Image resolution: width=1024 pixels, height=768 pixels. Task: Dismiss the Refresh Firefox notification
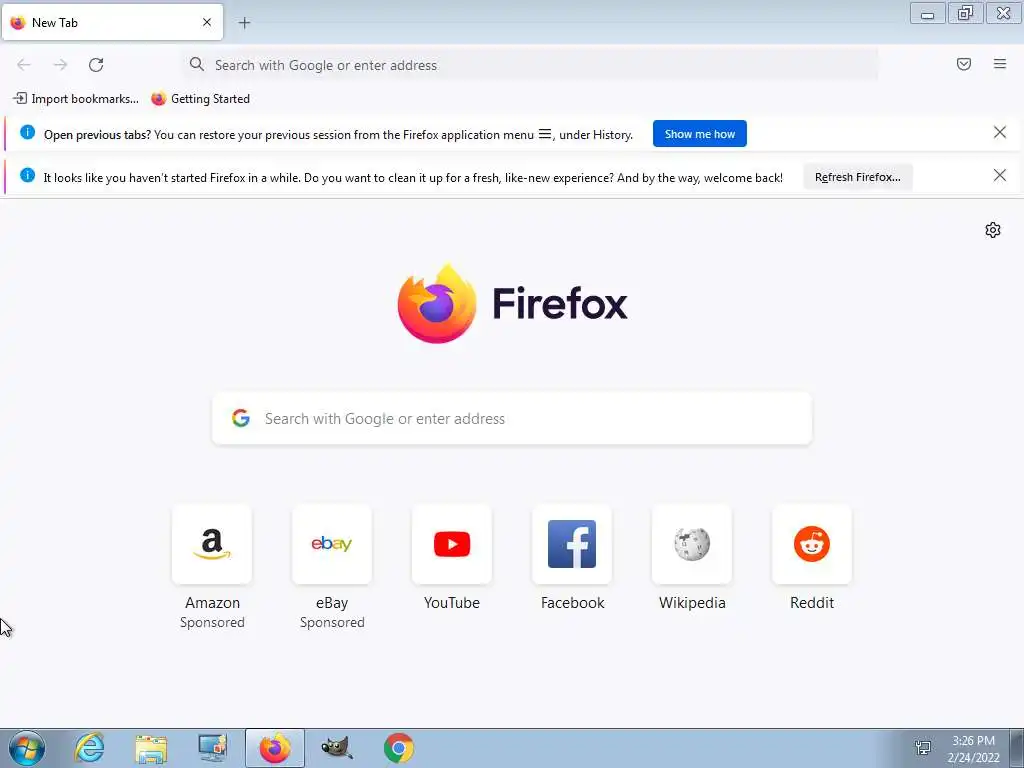tap(1000, 175)
